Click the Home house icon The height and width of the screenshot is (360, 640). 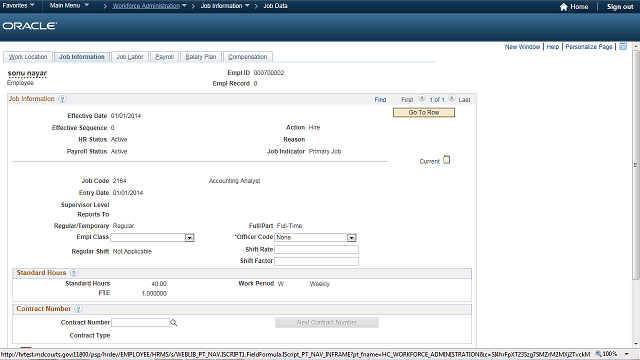564,7
